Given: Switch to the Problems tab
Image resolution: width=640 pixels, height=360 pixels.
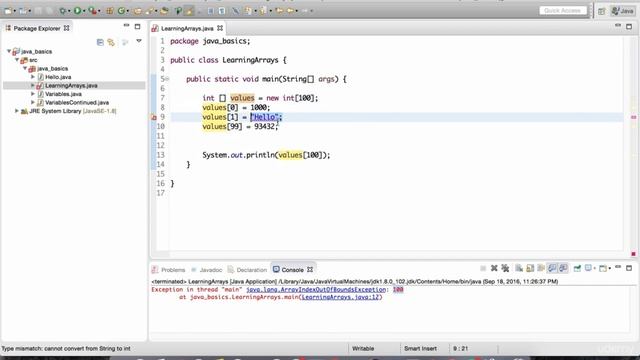Looking at the screenshot, I should (168, 270).
